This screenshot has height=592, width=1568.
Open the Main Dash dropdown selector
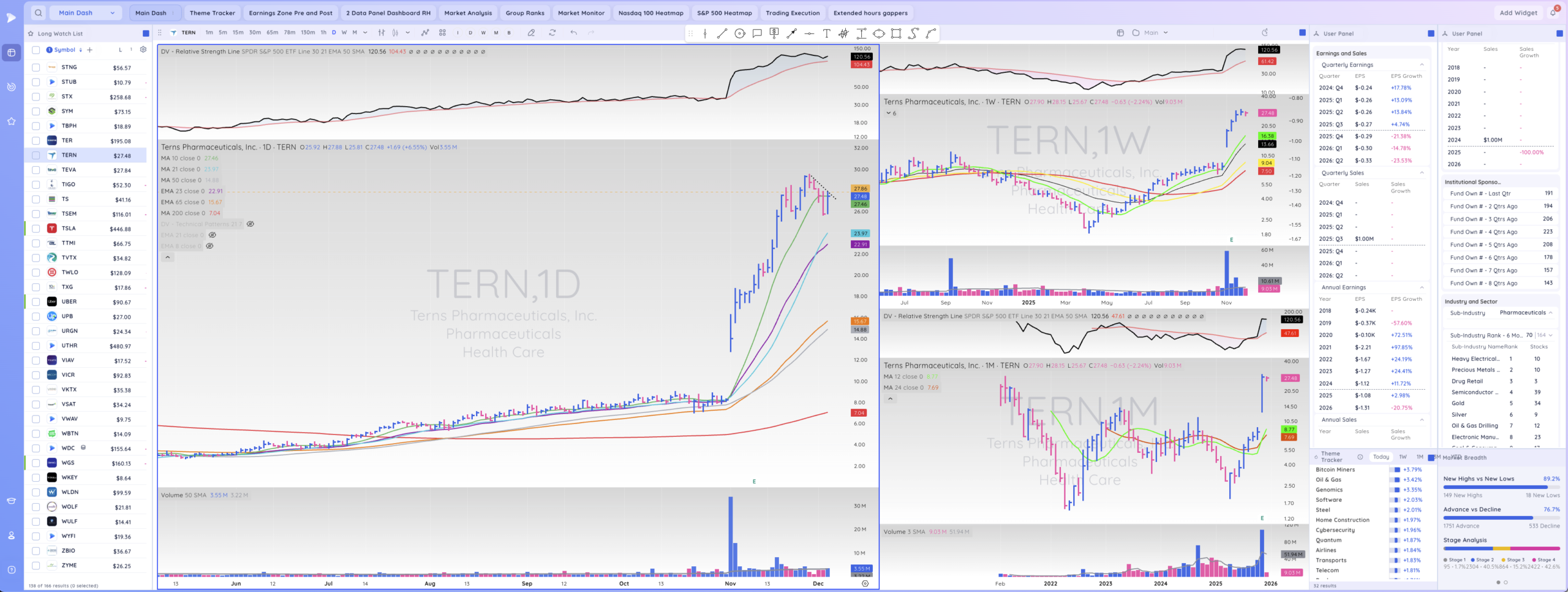[86, 13]
